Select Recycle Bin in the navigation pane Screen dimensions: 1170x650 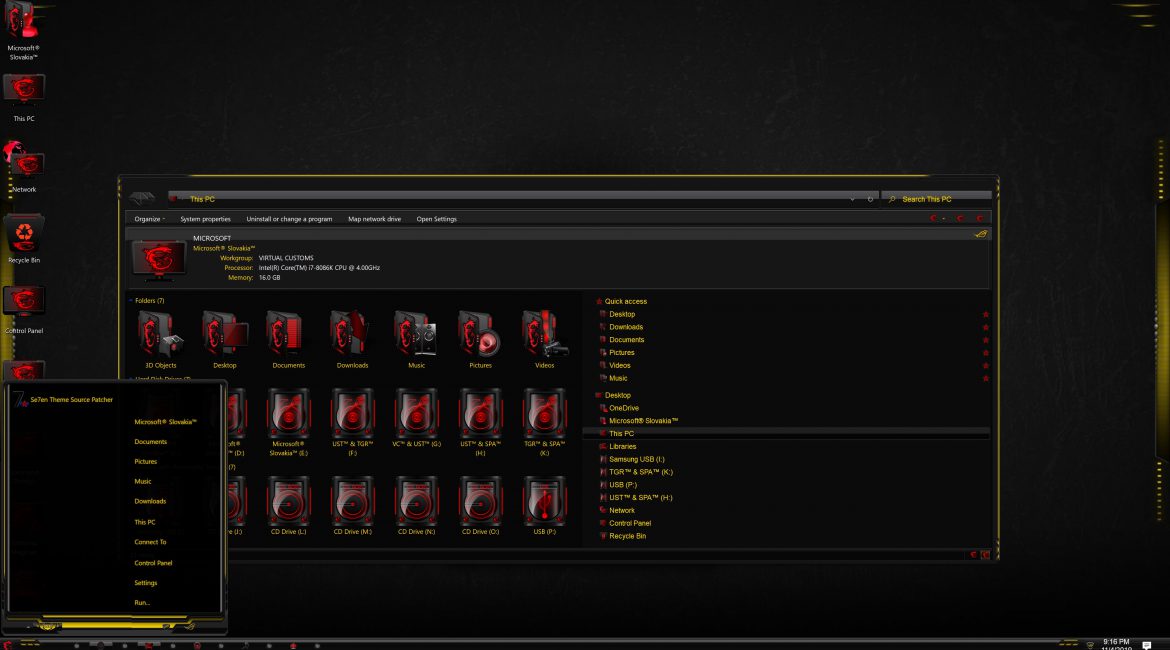pyautogui.click(x=627, y=537)
